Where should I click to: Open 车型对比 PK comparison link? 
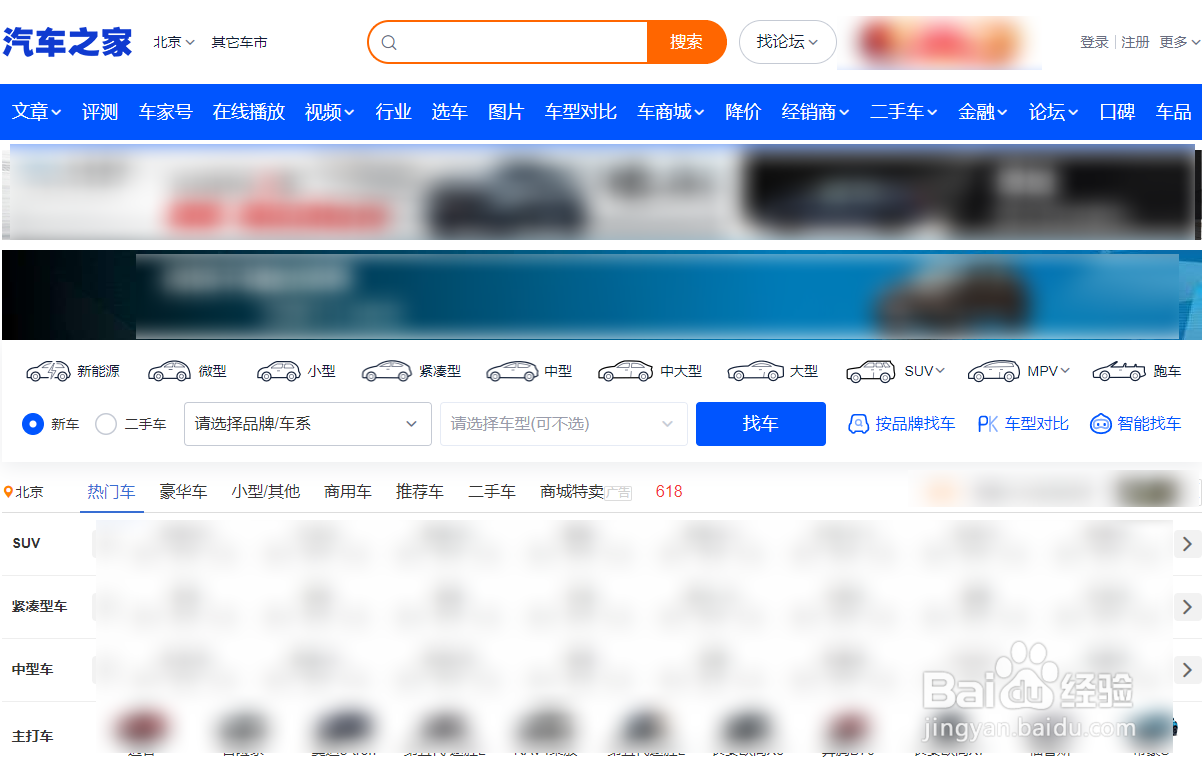tap(1023, 424)
